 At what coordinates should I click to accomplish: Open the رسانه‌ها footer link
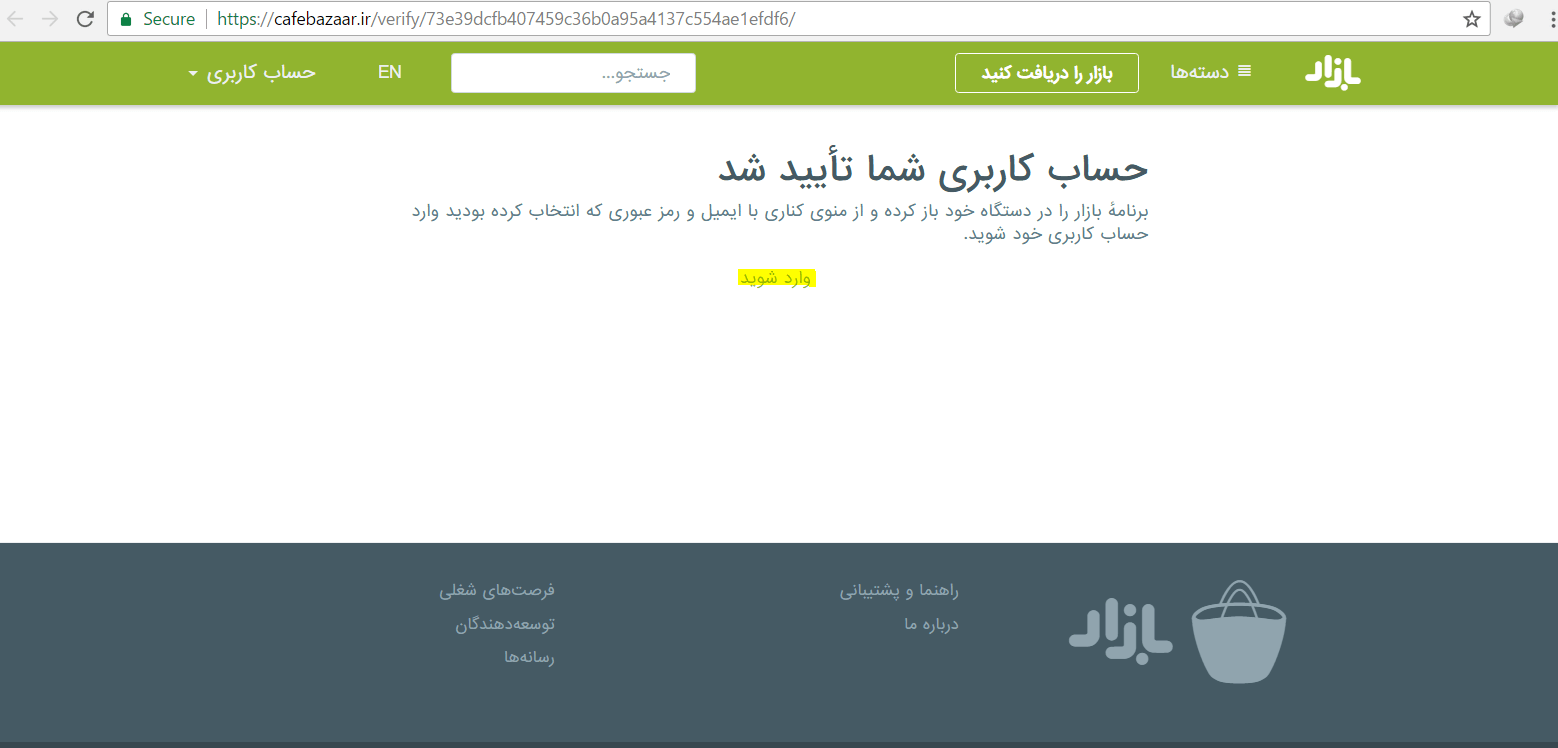(x=529, y=657)
